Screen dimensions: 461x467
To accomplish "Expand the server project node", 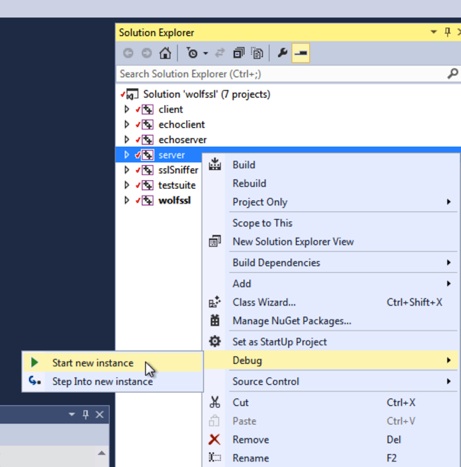I will pos(127,155).
